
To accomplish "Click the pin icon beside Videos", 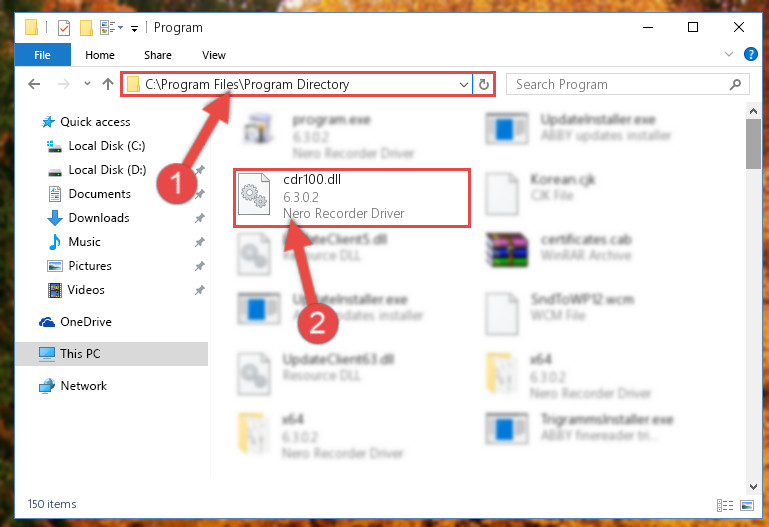I will coord(199,290).
